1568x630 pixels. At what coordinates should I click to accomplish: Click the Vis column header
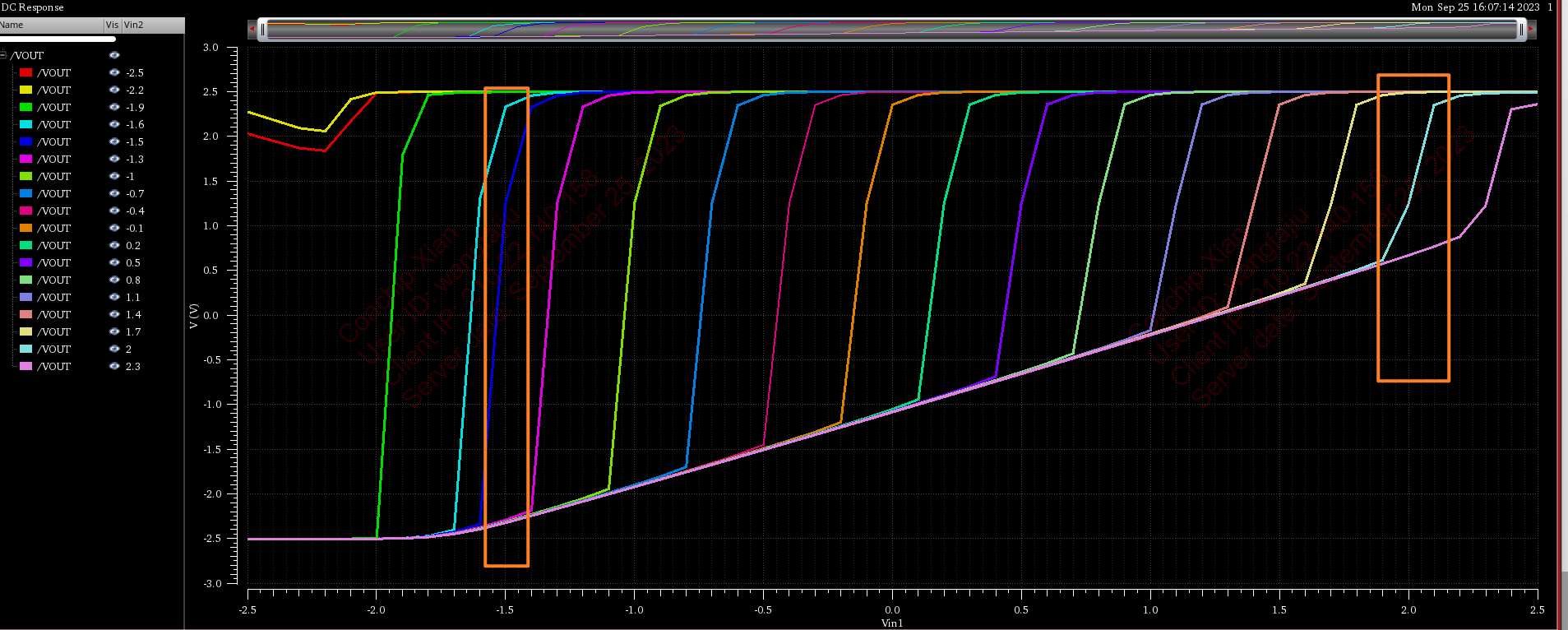113,25
